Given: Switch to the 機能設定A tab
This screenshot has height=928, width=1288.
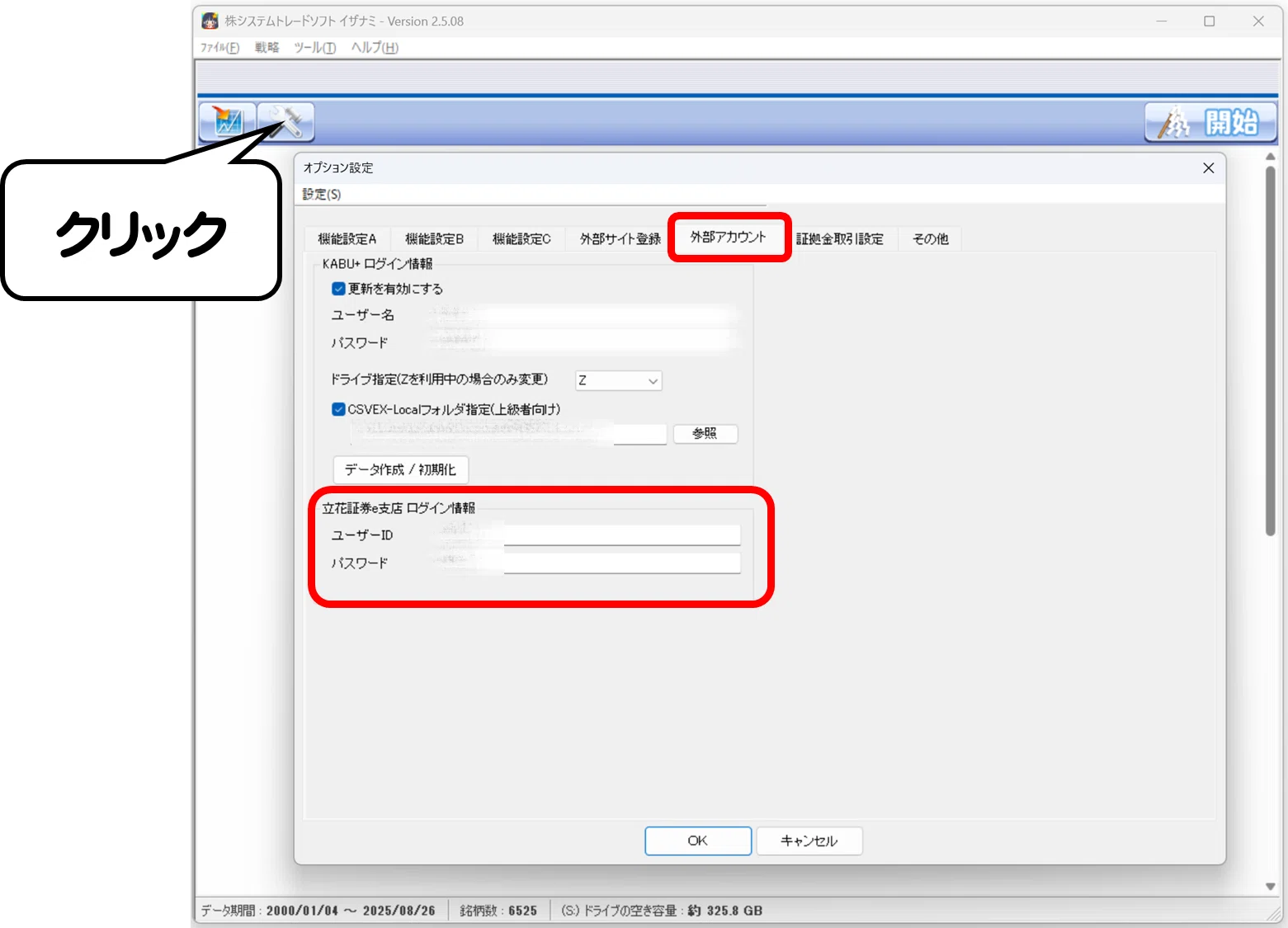Looking at the screenshot, I should click(x=347, y=239).
